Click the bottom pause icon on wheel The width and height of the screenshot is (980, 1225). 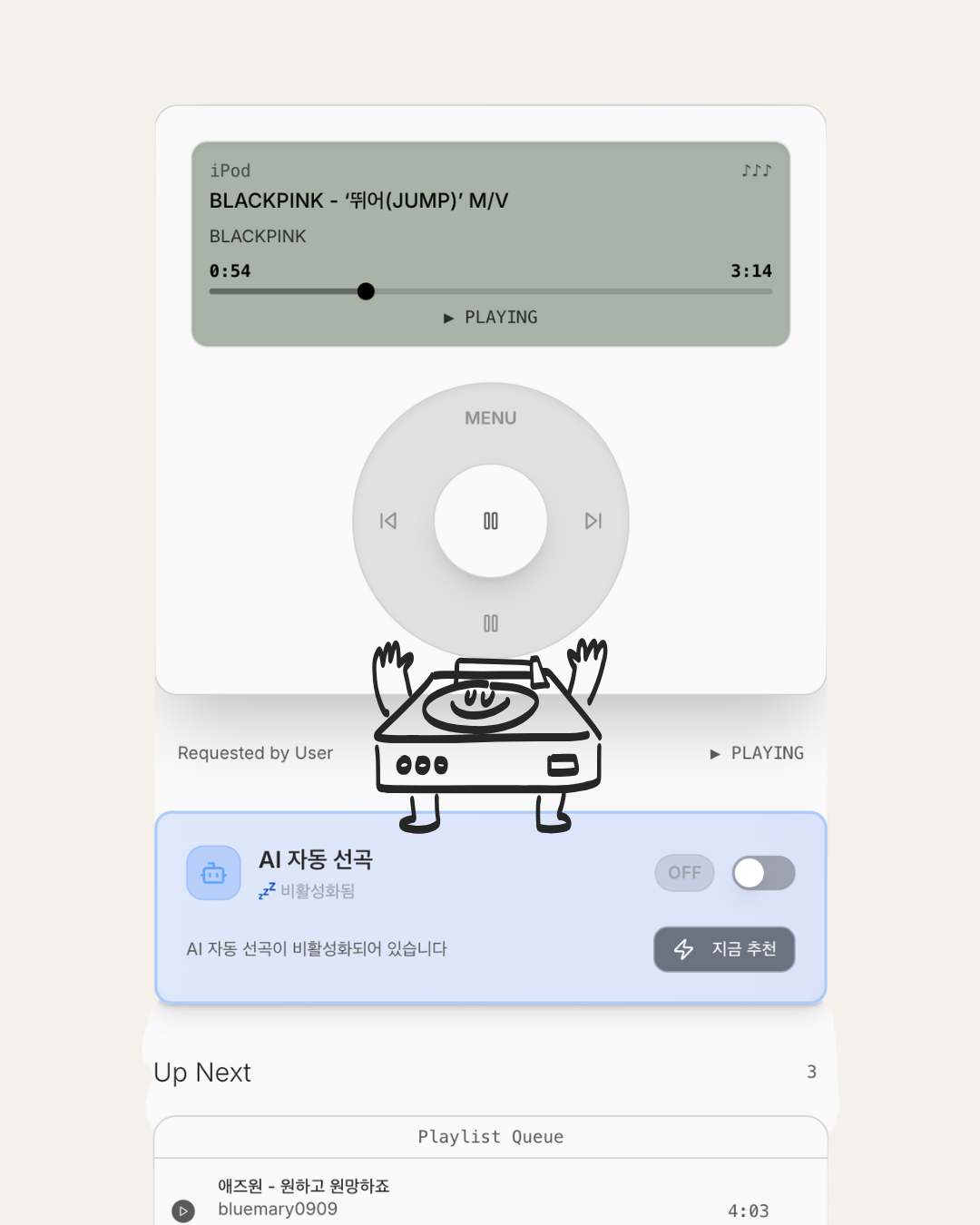point(491,623)
